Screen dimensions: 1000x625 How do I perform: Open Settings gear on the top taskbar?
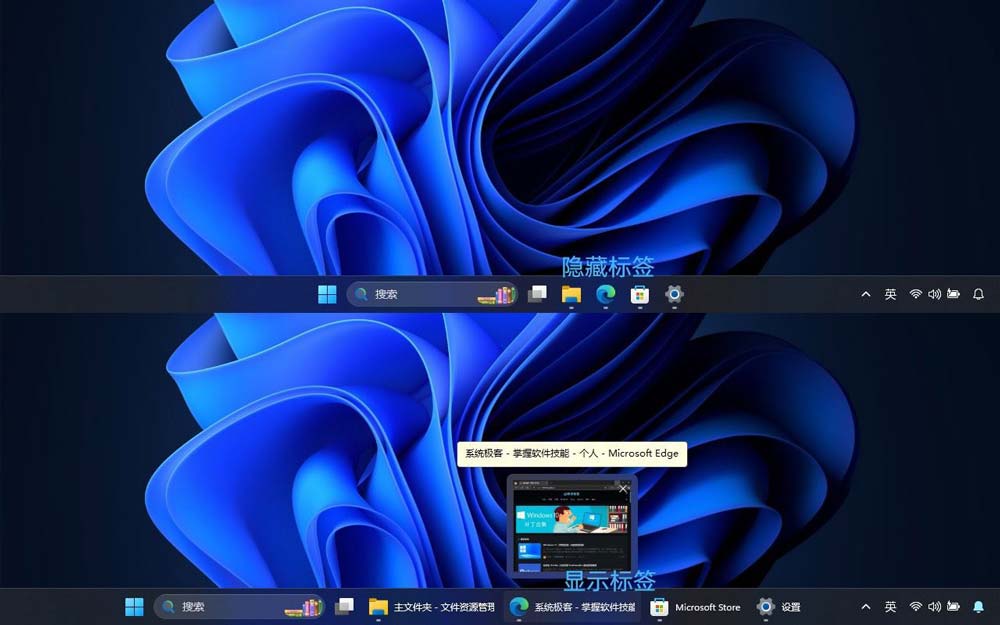click(x=674, y=295)
